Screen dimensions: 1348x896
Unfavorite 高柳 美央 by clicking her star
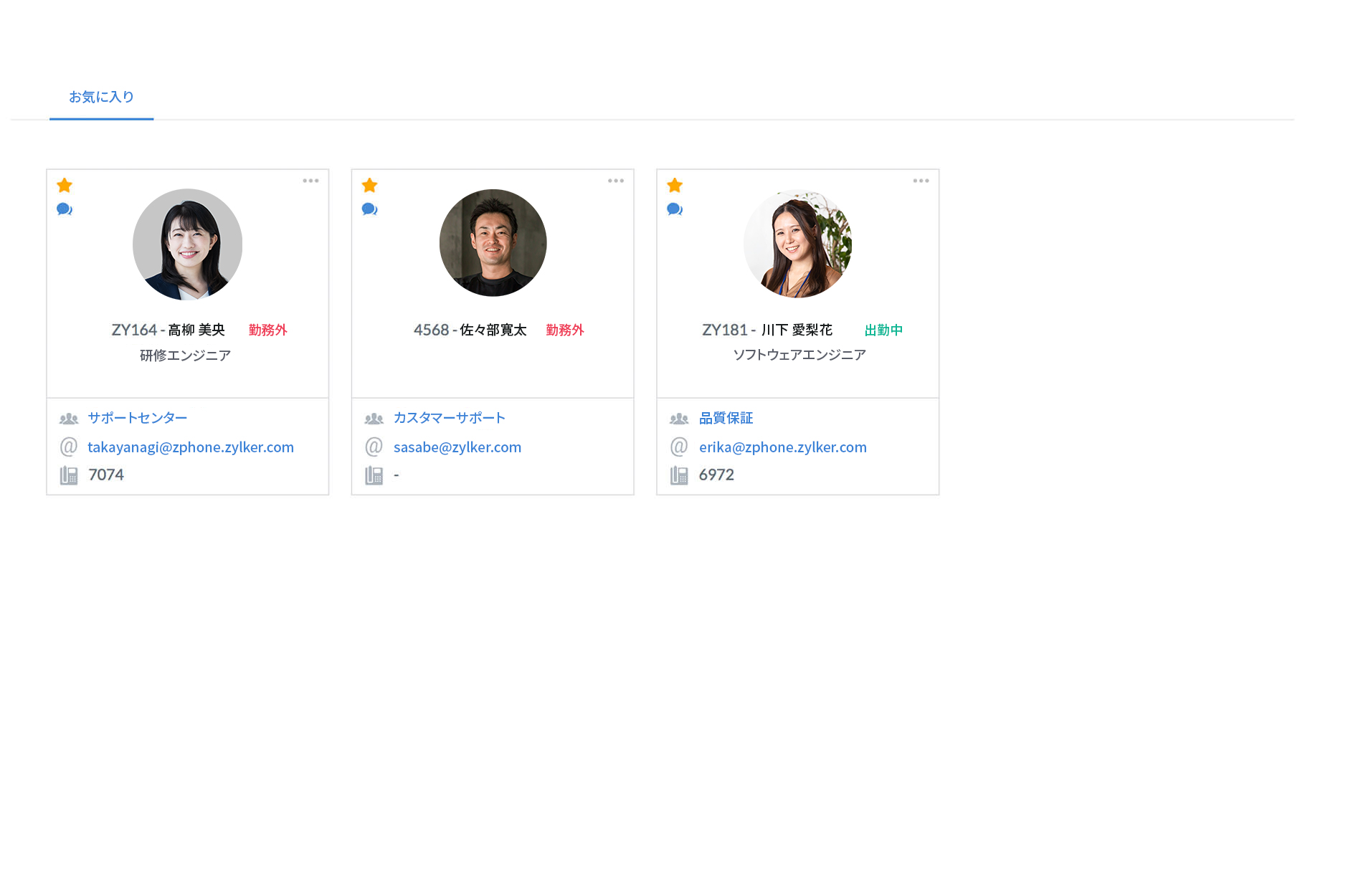click(65, 185)
